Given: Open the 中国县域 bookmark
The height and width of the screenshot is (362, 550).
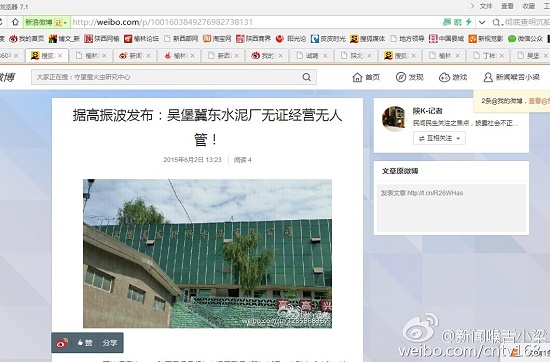Looking at the screenshot, I should tap(447, 39).
